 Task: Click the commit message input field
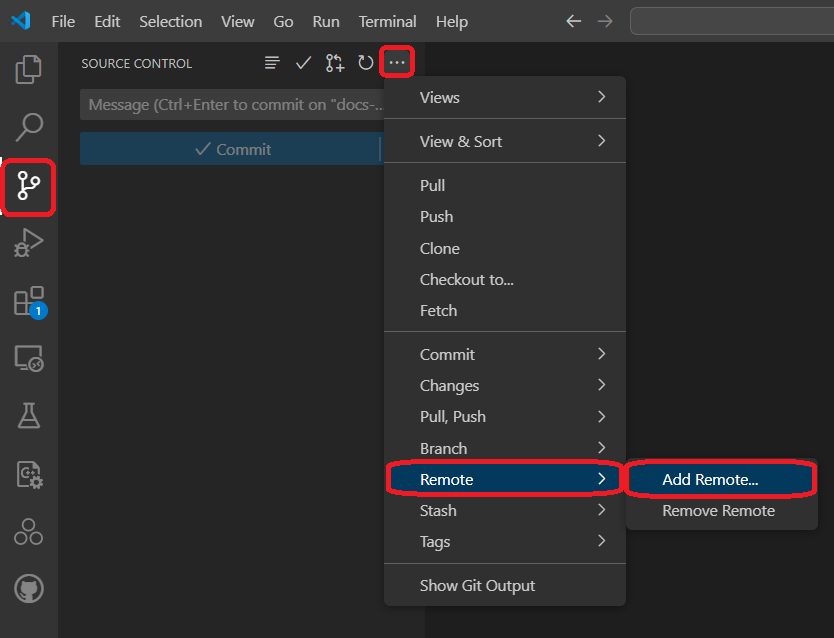point(230,105)
